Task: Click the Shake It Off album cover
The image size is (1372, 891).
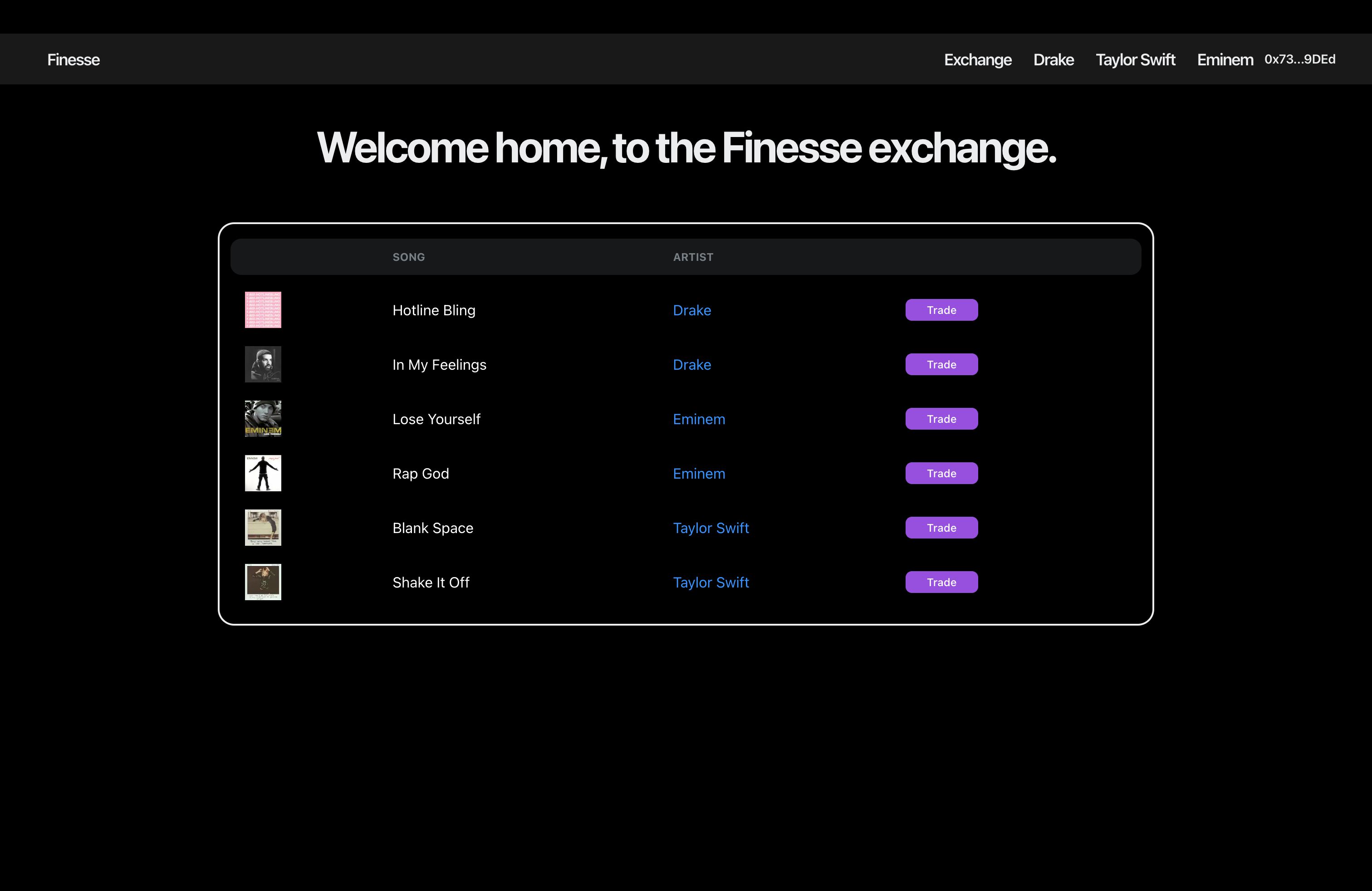Action: 263,582
